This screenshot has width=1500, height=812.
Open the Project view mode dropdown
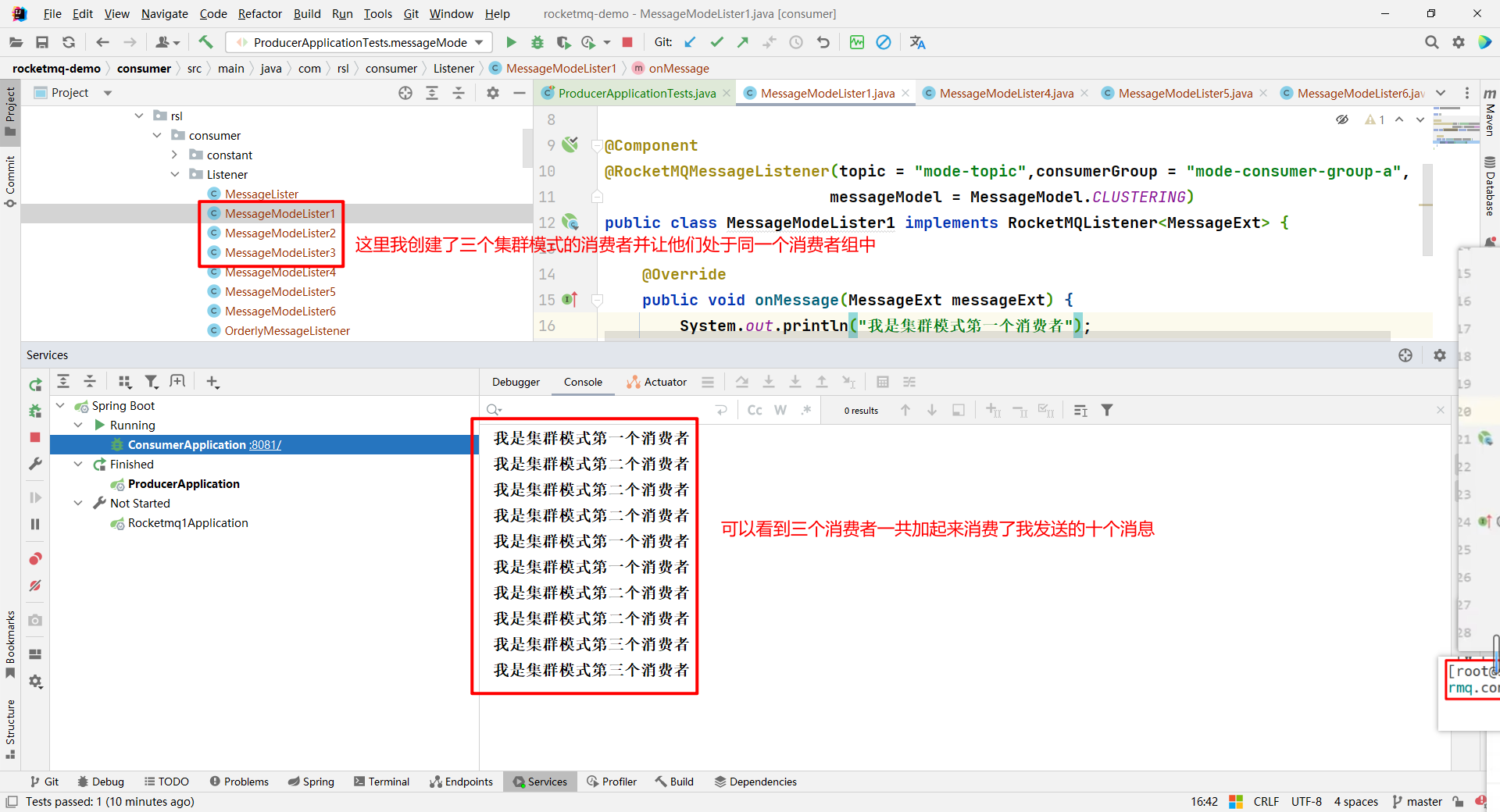108,93
